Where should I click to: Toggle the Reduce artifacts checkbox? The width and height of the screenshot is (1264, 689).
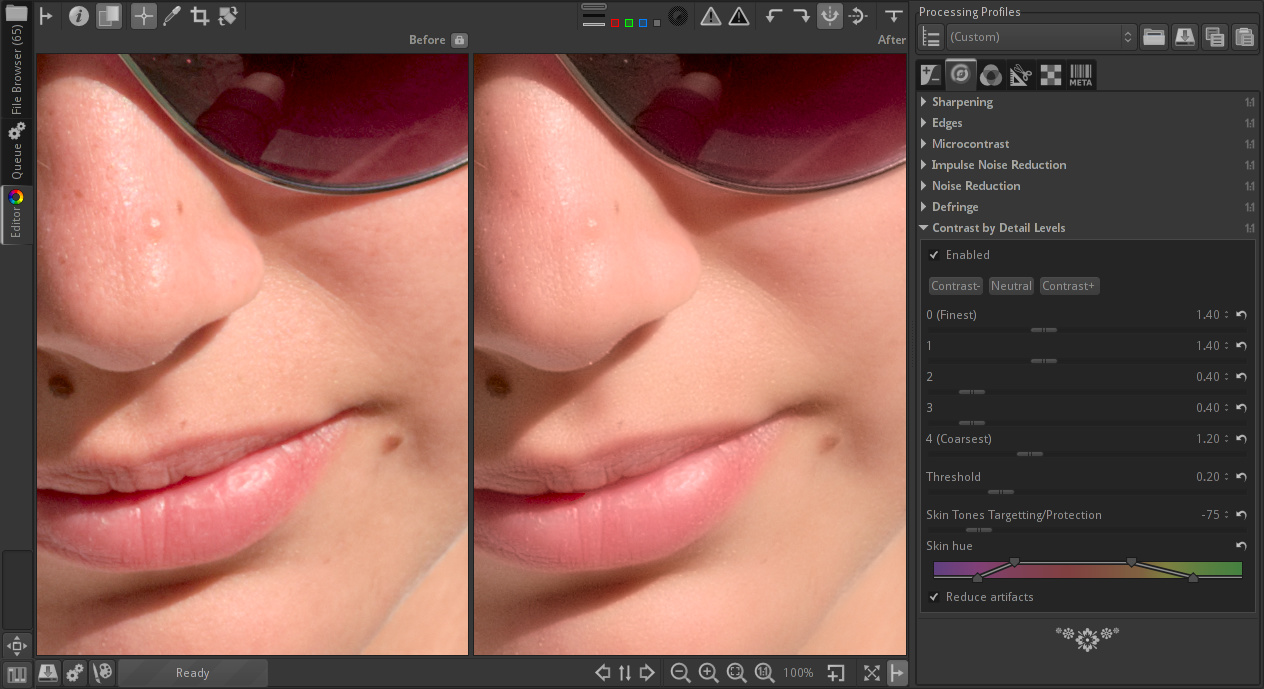click(x=934, y=597)
